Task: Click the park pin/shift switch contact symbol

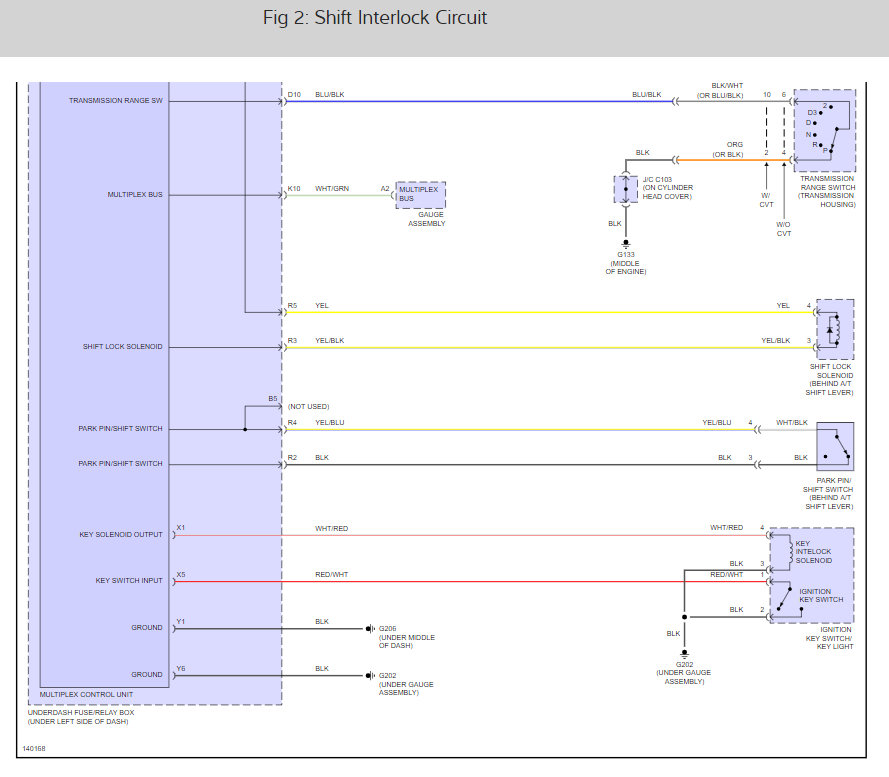Action: 835,446
